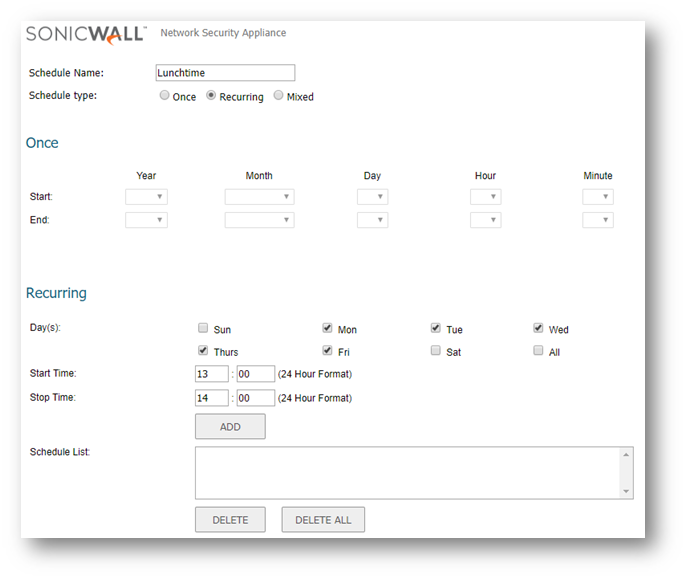687x580 pixels.
Task: Tick the All days checkbox
Action: tap(538, 351)
